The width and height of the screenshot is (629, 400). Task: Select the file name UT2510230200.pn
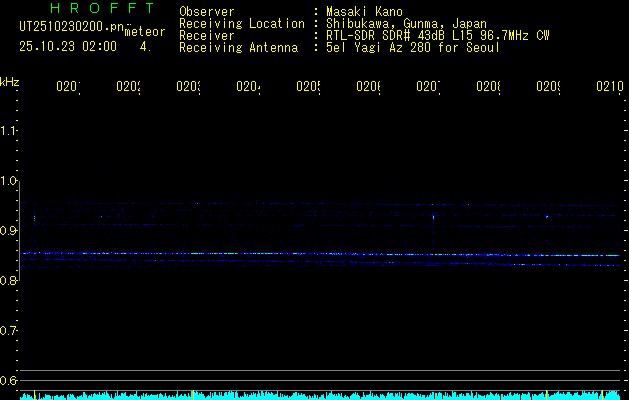tap(72, 27)
